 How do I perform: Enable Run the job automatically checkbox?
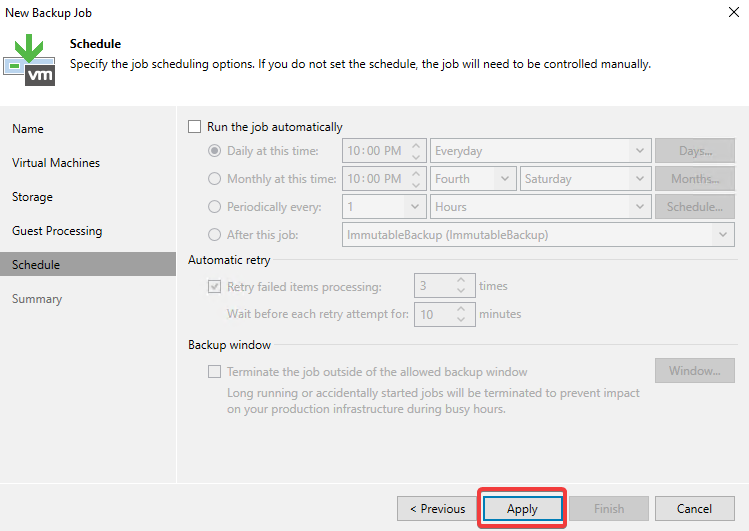coord(194,127)
